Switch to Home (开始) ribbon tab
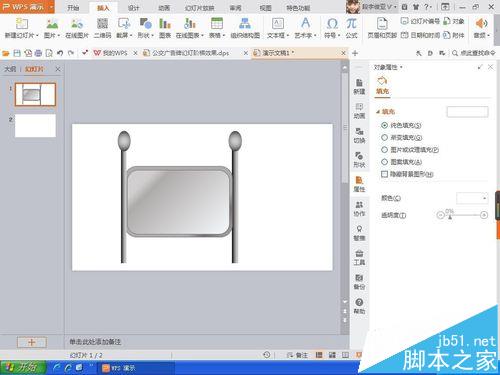 point(73,8)
